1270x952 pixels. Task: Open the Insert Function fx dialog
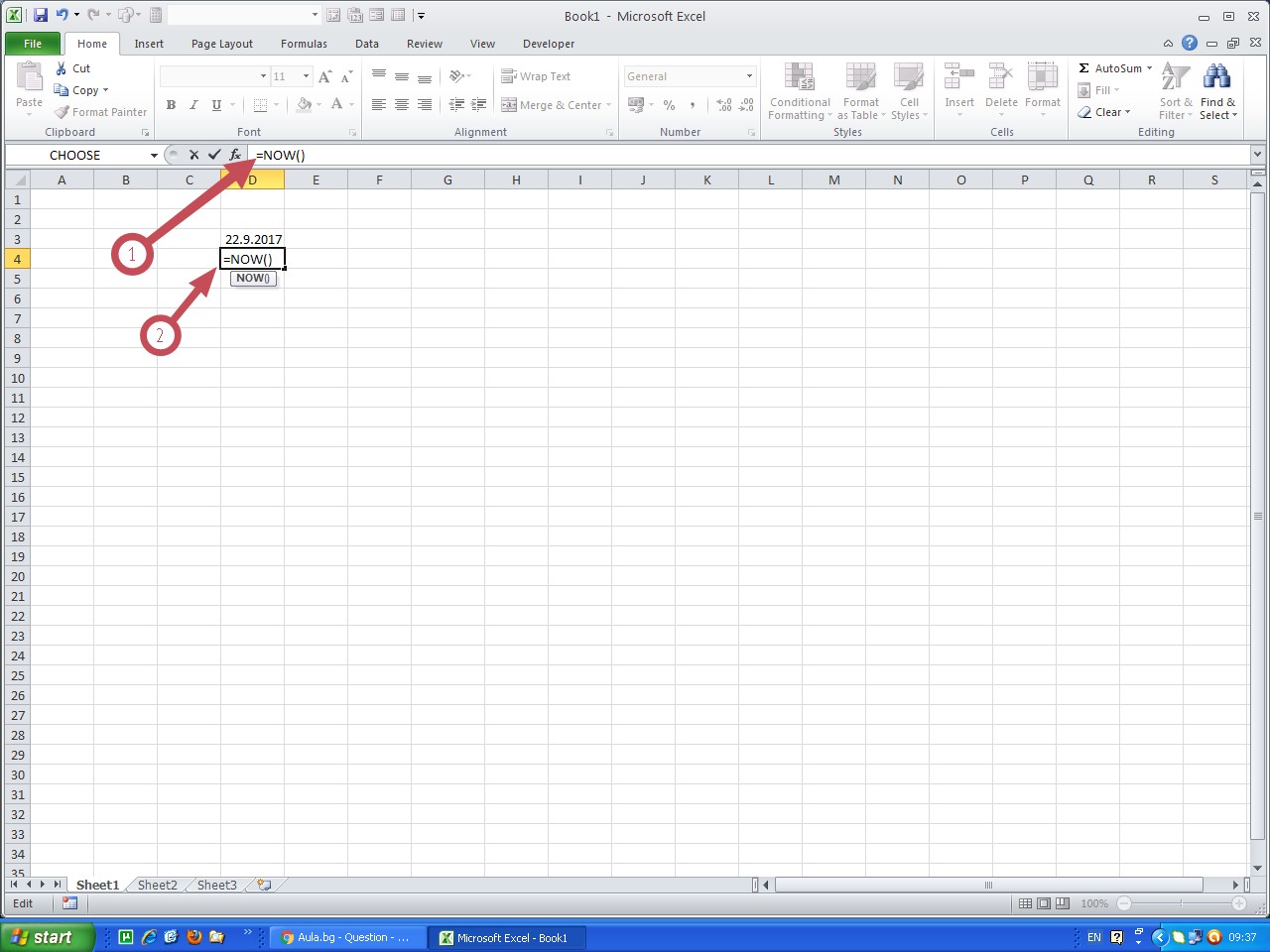pyautogui.click(x=235, y=155)
